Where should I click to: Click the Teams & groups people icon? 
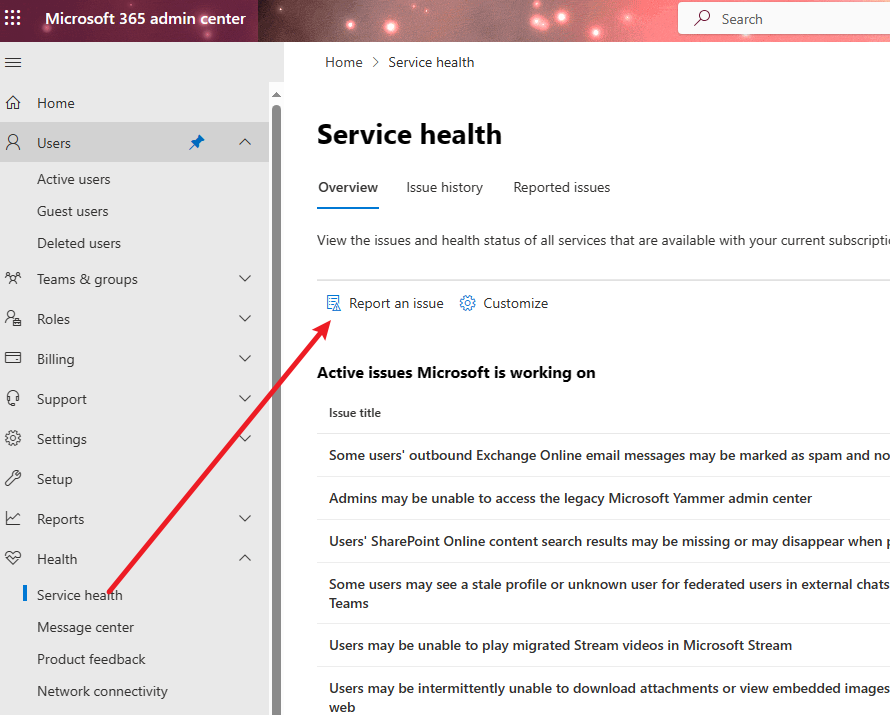point(13,279)
